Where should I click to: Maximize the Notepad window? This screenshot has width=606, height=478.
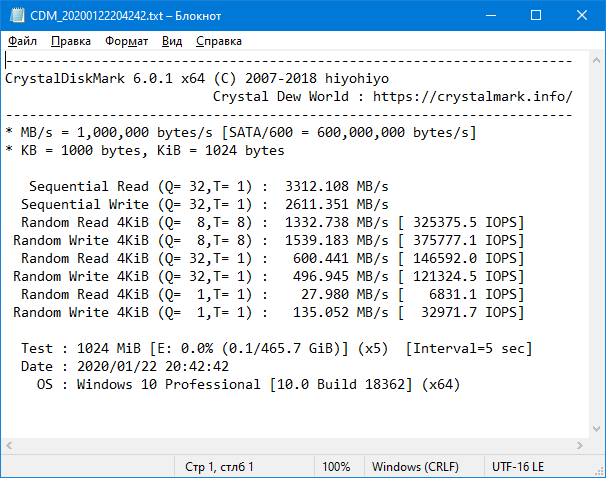pyautogui.click(x=536, y=15)
